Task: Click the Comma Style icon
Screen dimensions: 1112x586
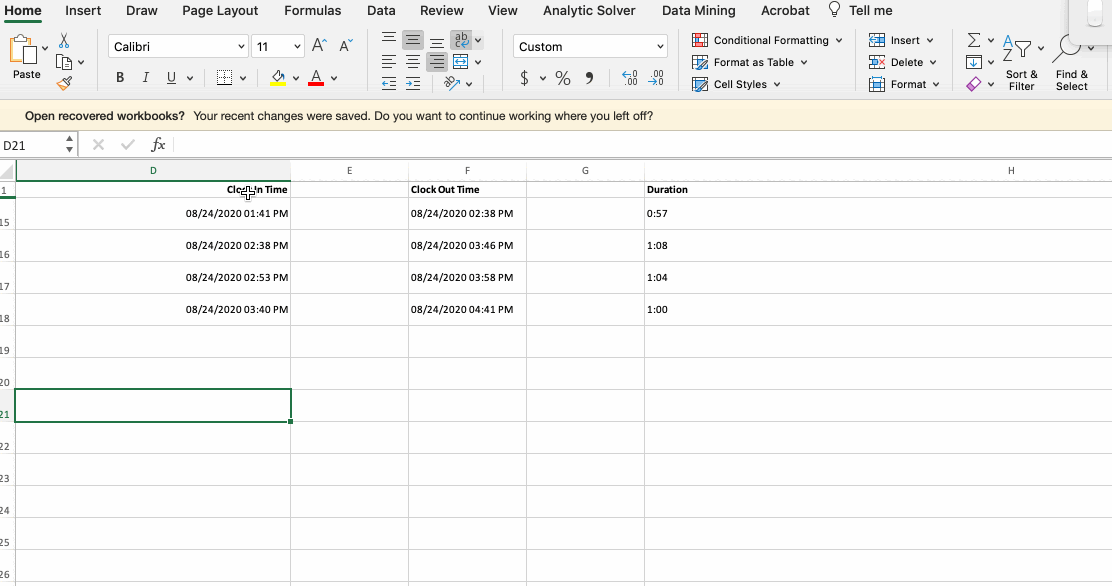Action: tap(588, 76)
